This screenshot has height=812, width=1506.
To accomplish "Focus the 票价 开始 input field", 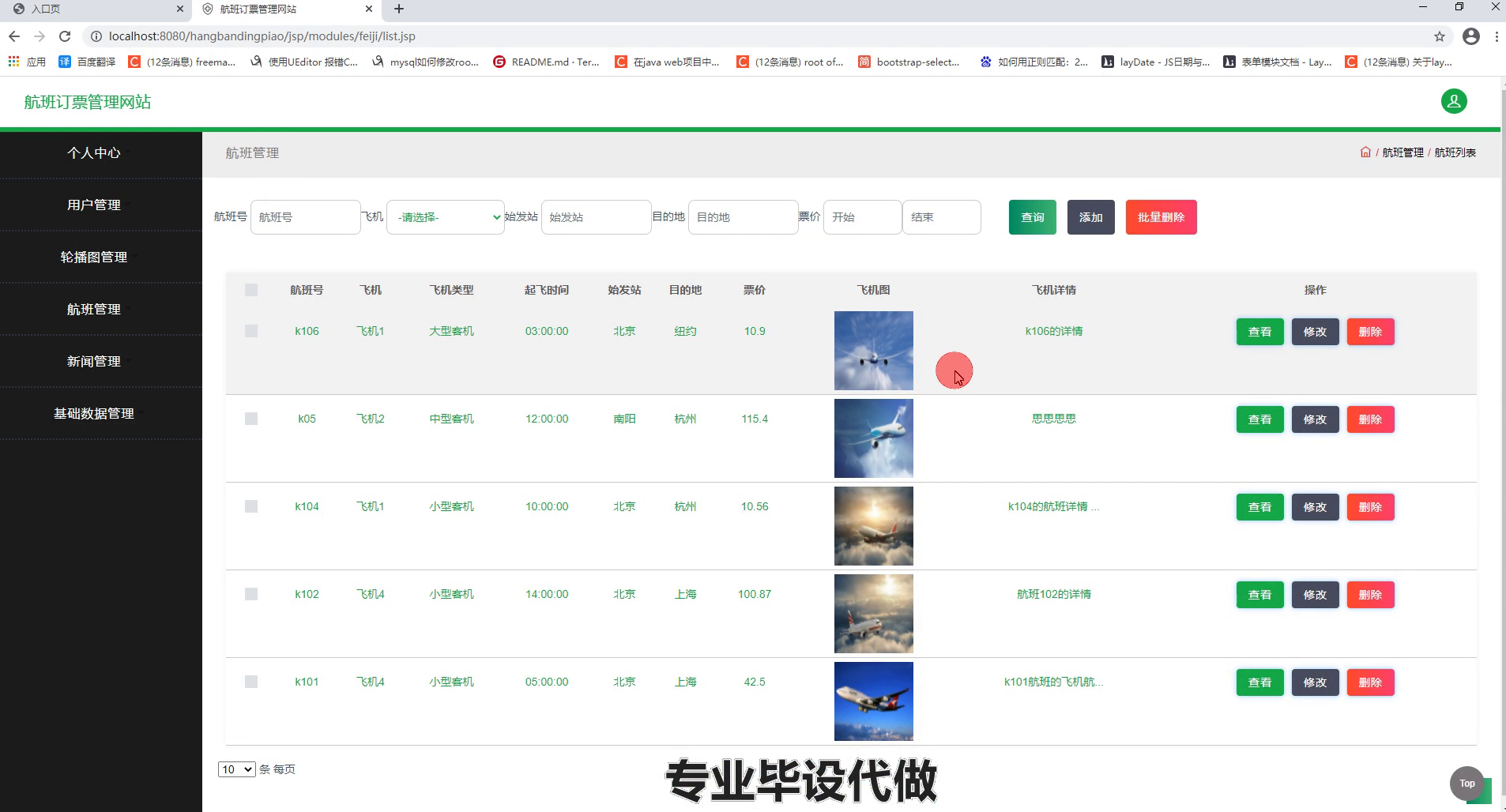I will coord(863,217).
